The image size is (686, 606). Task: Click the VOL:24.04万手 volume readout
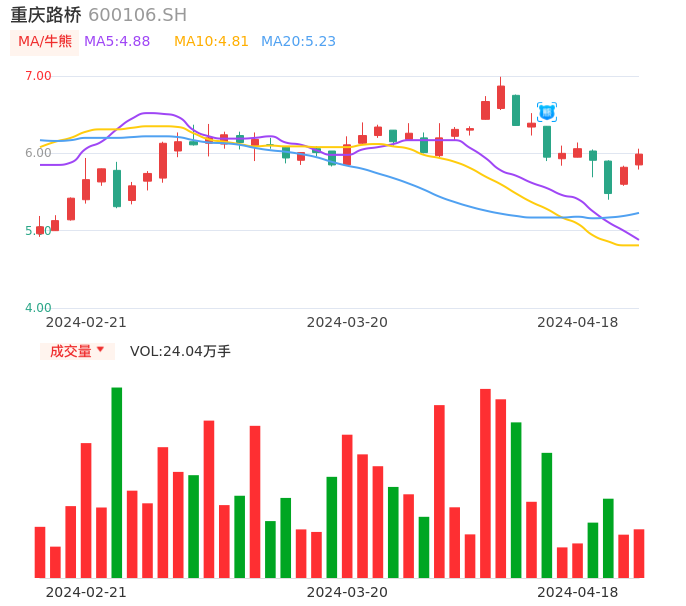[x=180, y=351]
